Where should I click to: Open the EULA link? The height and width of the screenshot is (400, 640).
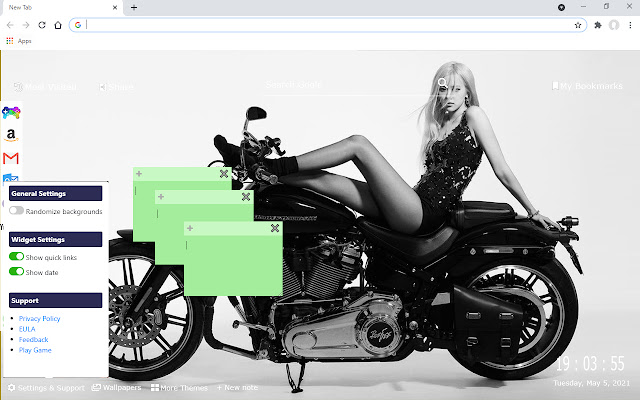click(27, 329)
